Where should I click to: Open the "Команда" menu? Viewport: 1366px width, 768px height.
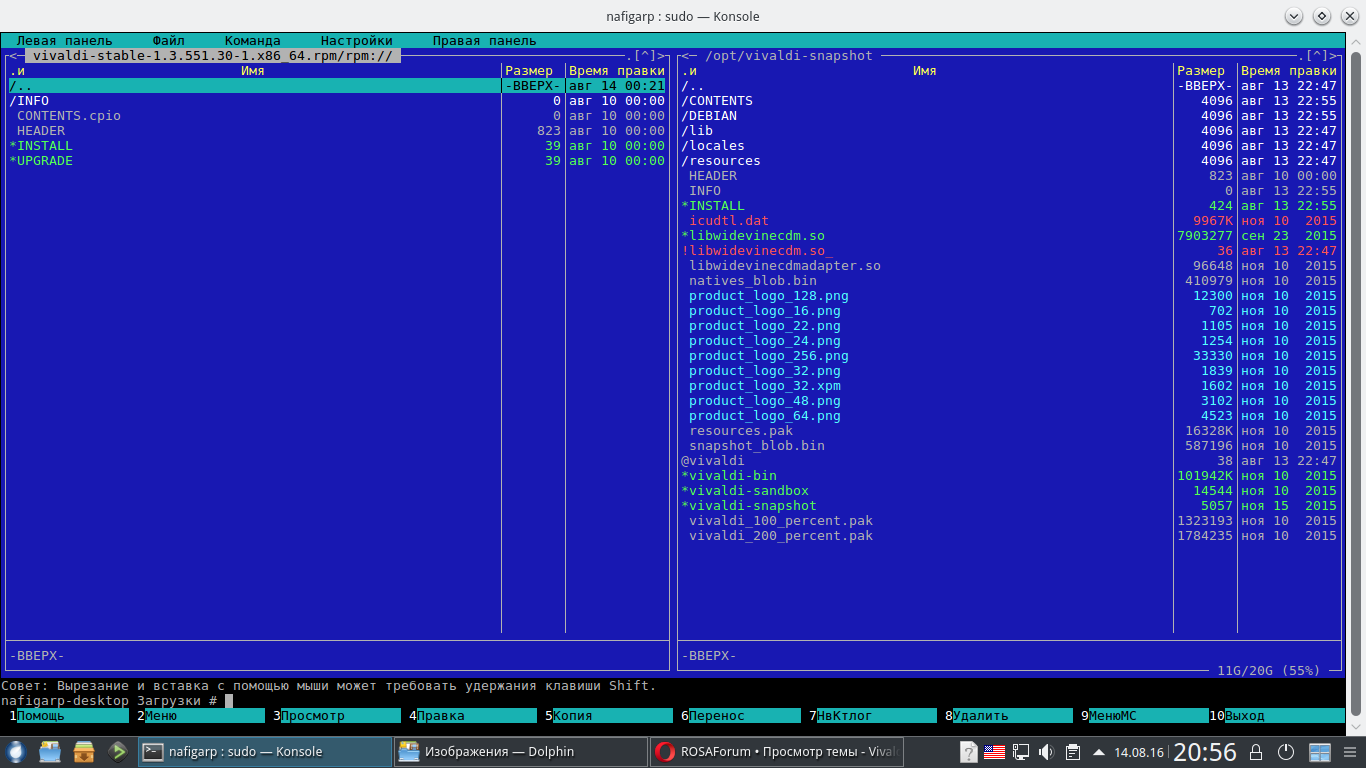(x=252, y=41)
